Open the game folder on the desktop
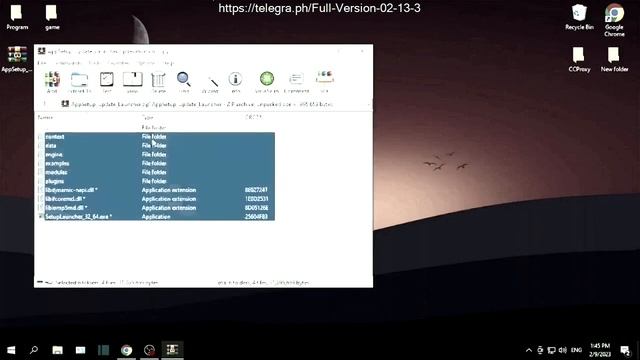This screenshot has width=640, height=360. tap(52, 17)
